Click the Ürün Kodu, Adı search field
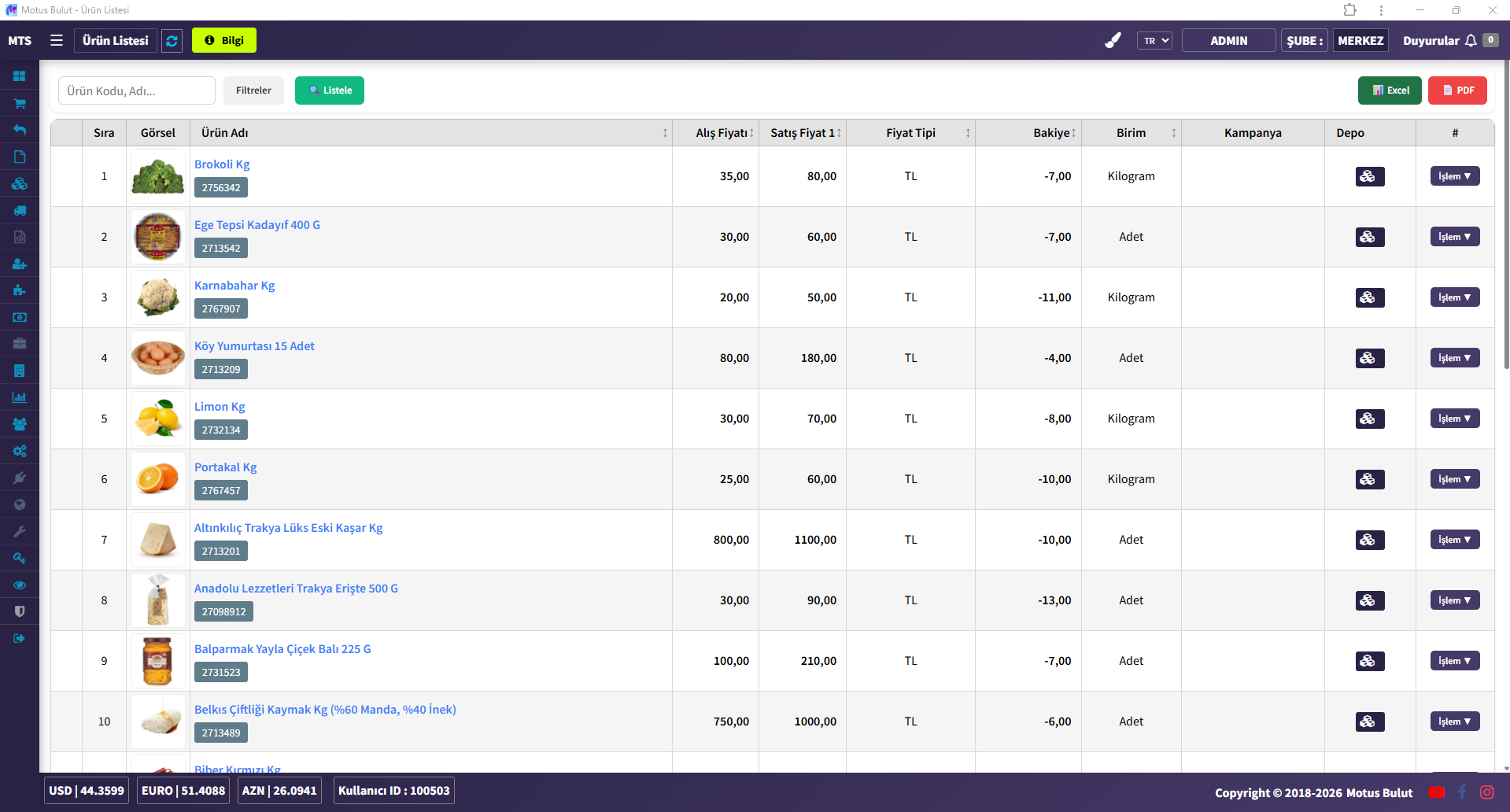The height and width of the screenshot is (812, 1510). click(x=137, y=91)
